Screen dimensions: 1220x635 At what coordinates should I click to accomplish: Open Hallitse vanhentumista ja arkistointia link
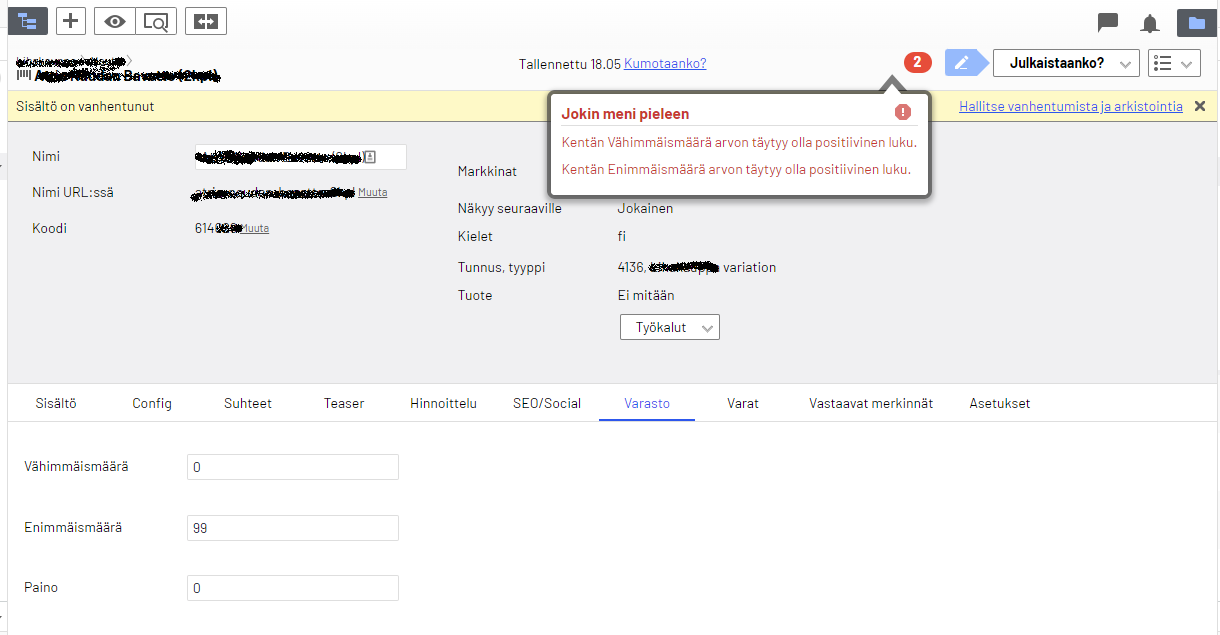(x=1070, y=106)
